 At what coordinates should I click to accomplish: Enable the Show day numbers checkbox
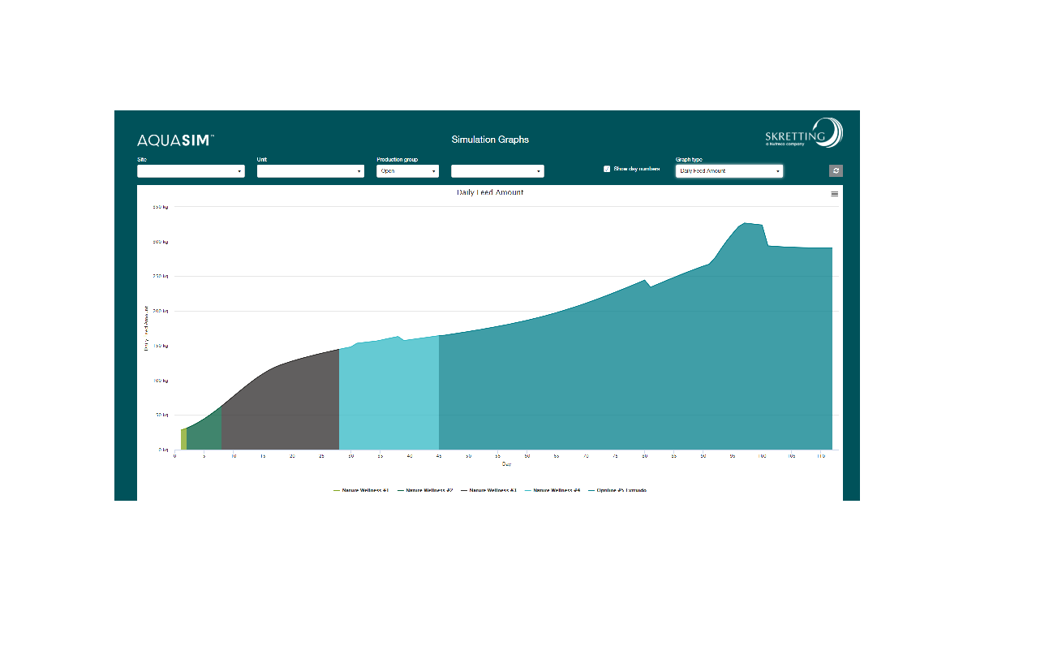coord(607,169)
